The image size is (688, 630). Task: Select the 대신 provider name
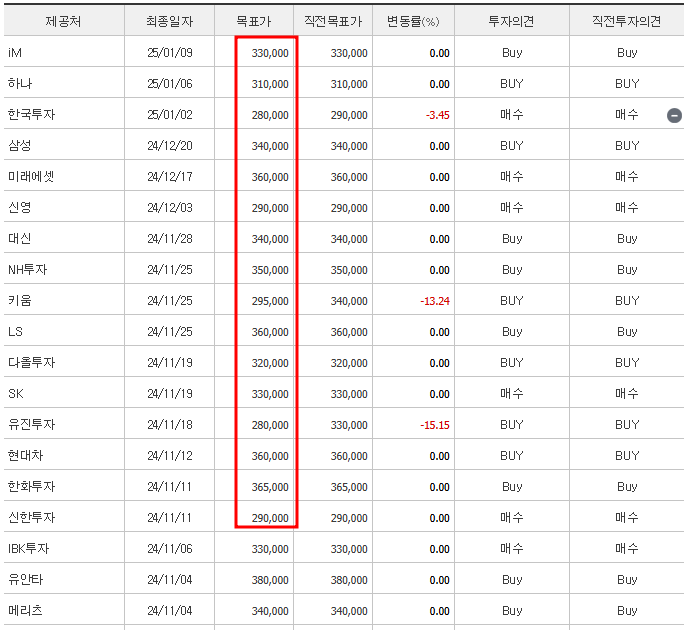pos(20,239)
